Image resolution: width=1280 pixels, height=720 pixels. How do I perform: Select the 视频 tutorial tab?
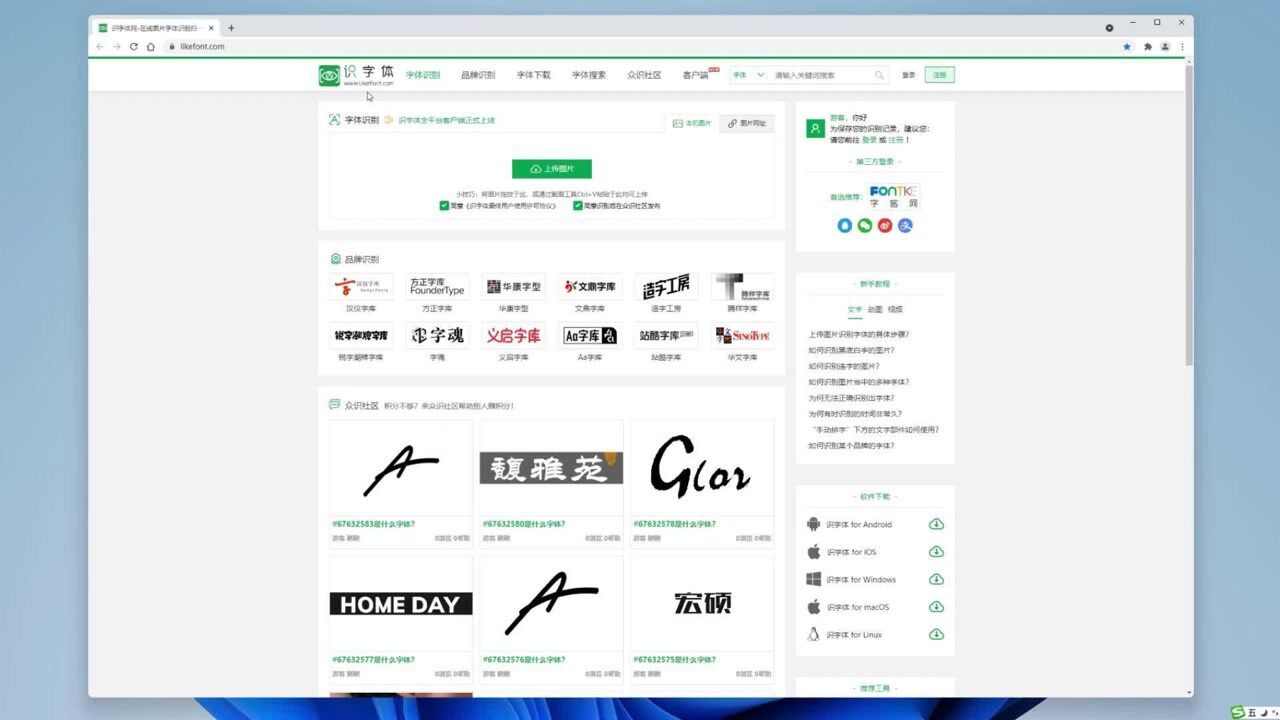click(x=895, y=310)
